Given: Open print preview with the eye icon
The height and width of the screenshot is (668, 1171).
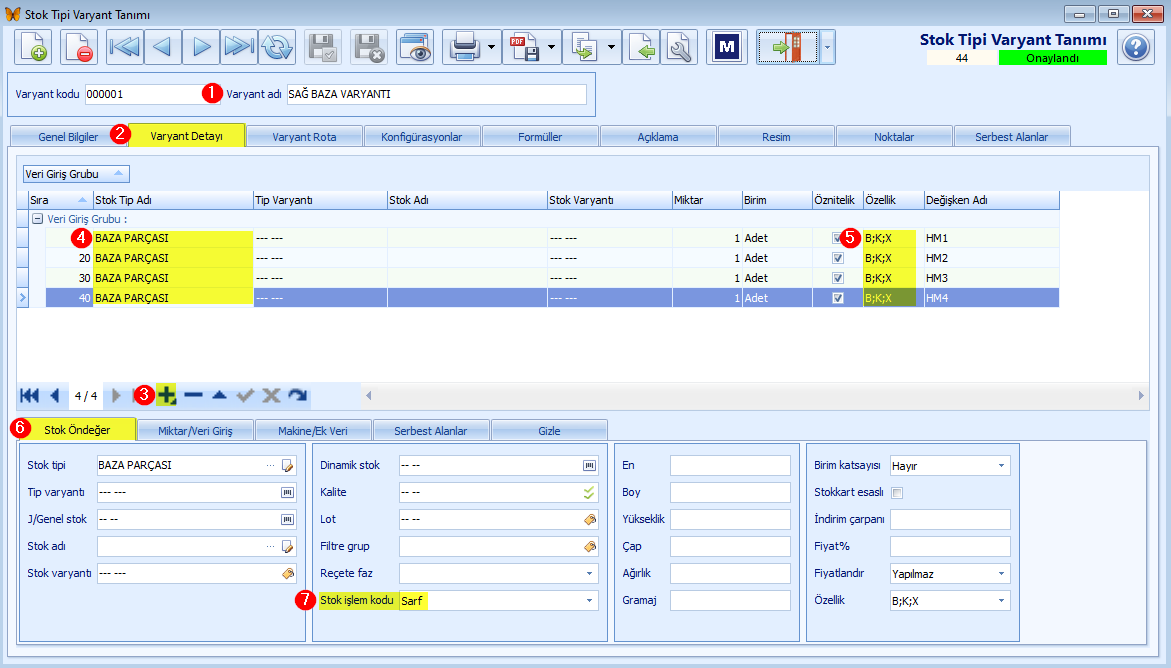Looking at the screenshot, I should [x=414, y=48].
